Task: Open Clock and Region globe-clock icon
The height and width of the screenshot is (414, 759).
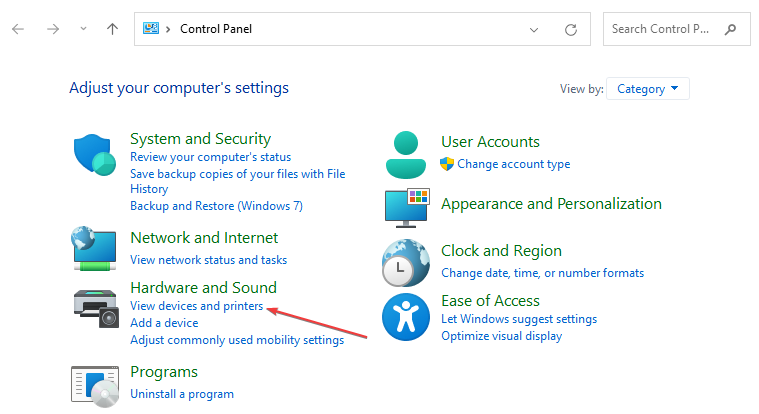Action: tap(406, 263)
